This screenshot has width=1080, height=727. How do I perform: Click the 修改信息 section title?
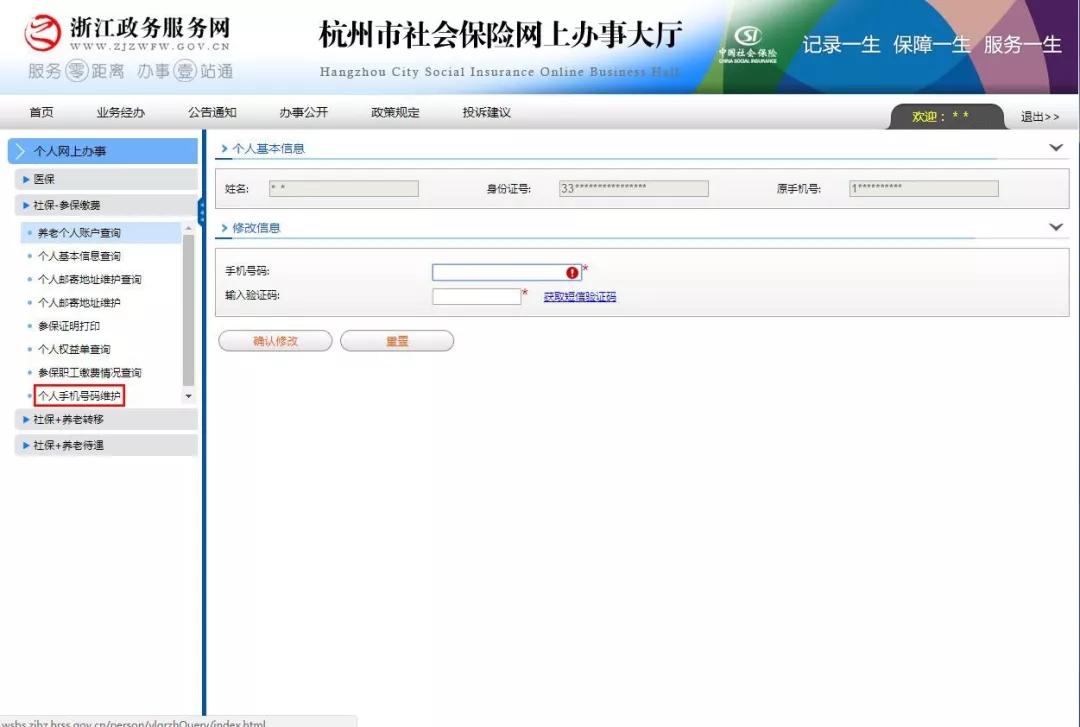coord(256,228)
